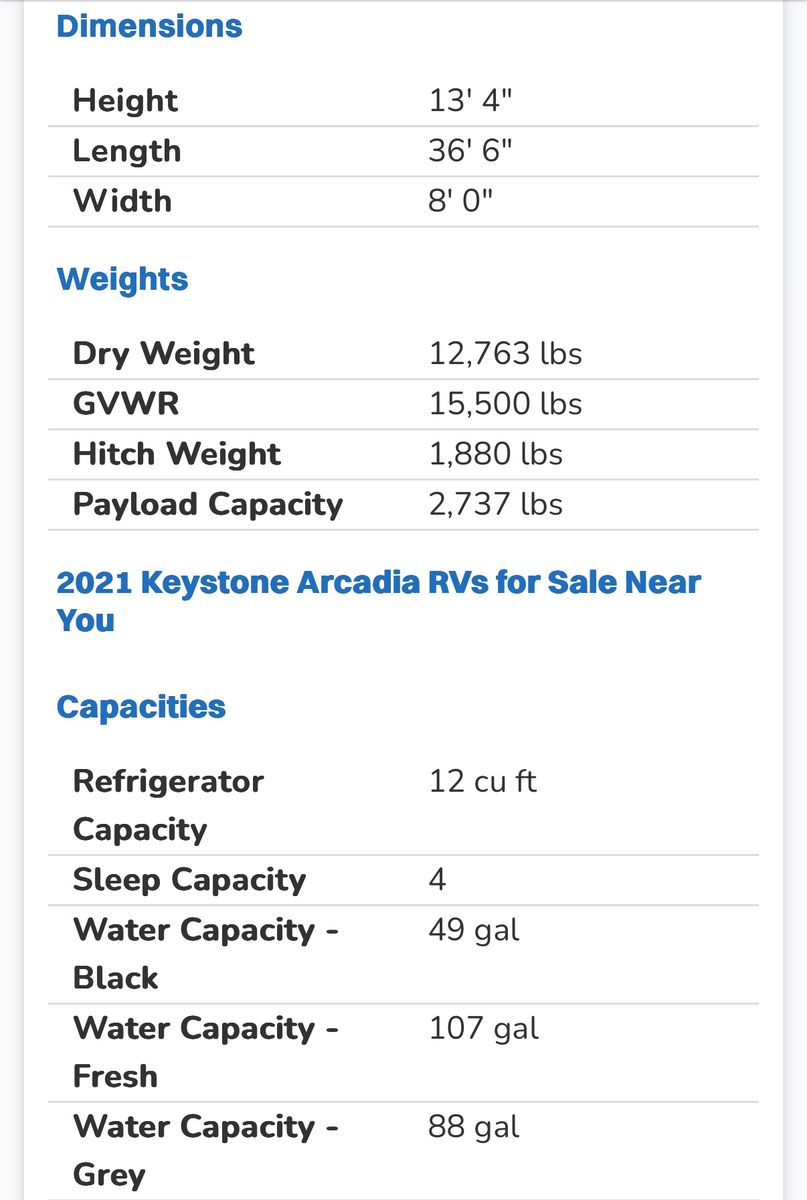This screenshot has width=807, height=1200.
Task: Click the Capacities section heading
Action: pos(141,707)
